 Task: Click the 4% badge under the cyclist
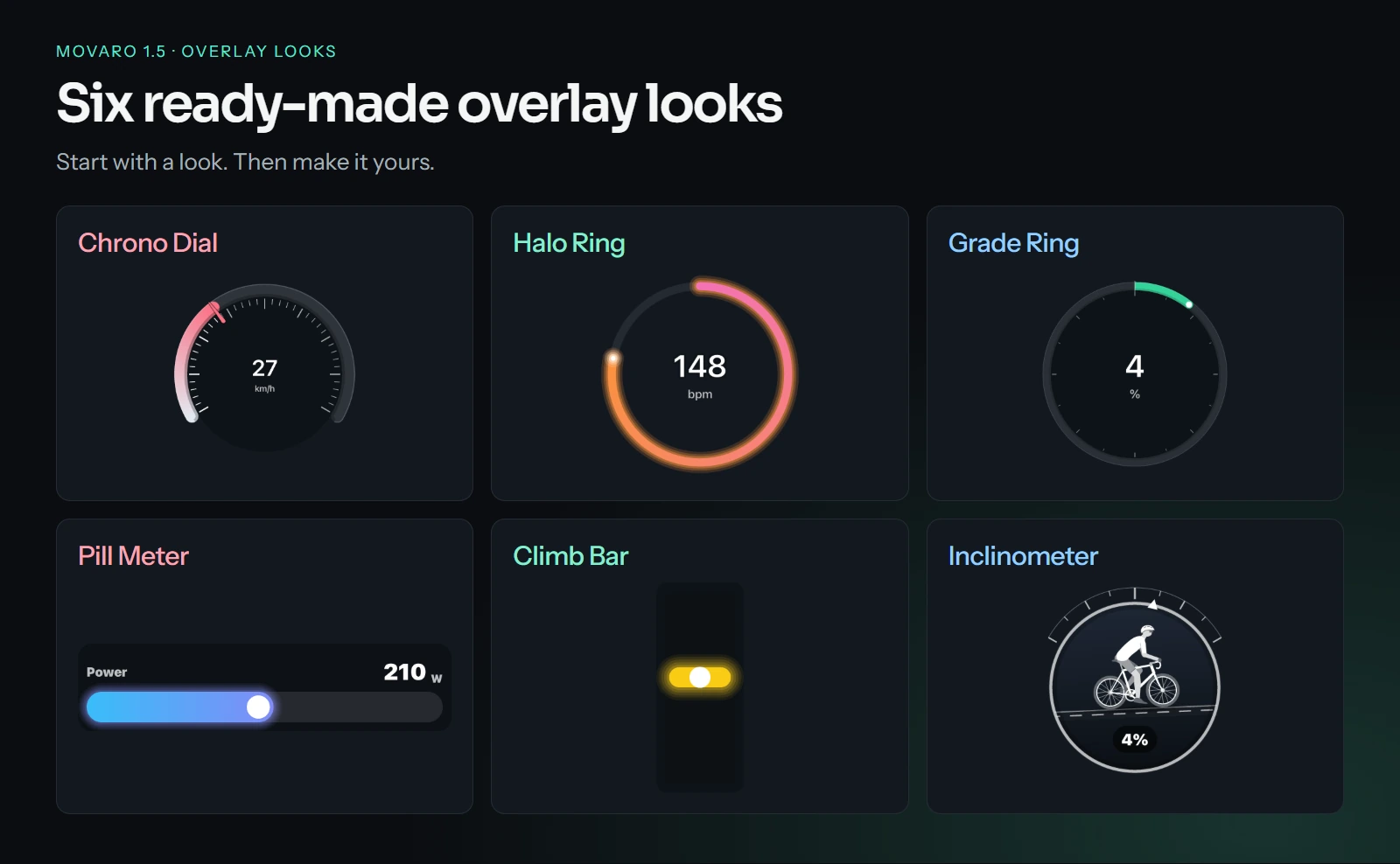pyautogui.click(x=1135, y=740)
